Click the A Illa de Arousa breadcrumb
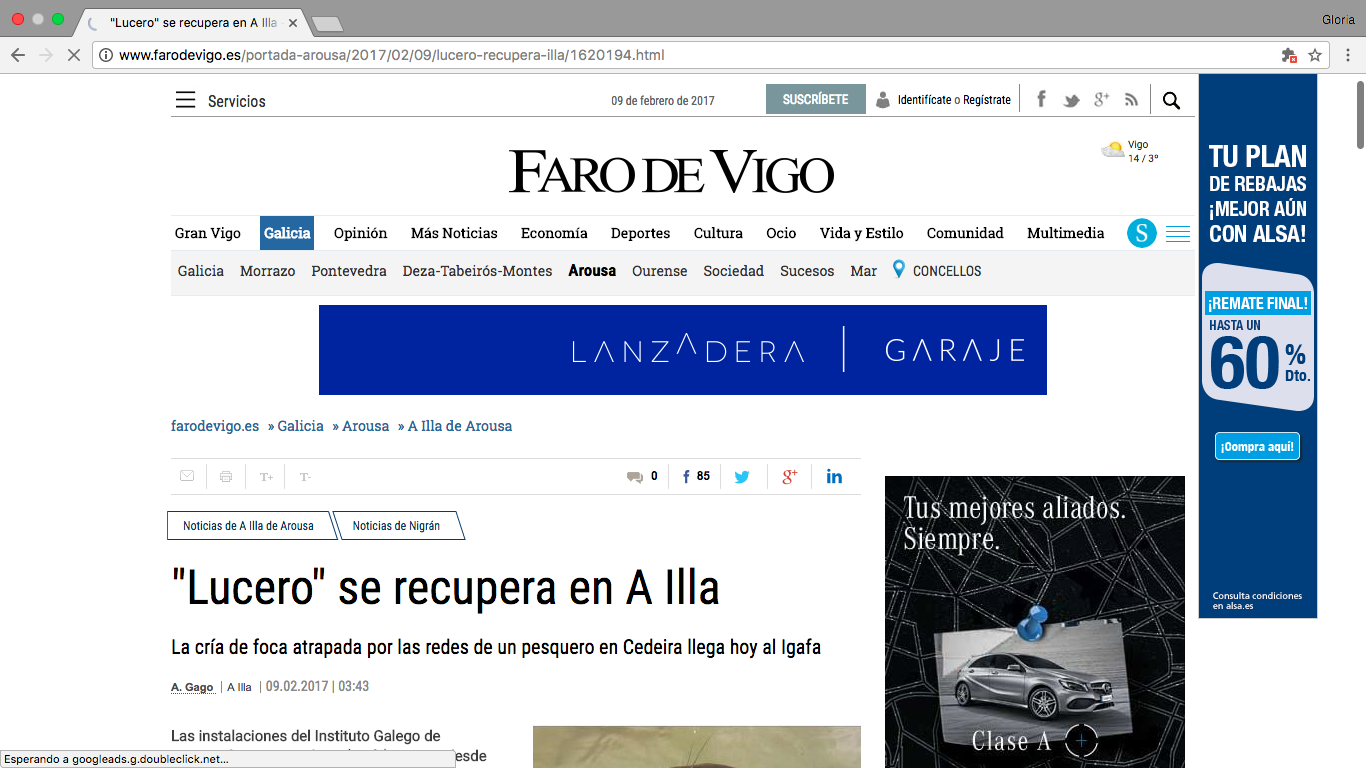The height and width of the screenshot is (768, 1366). pos(460,426)
